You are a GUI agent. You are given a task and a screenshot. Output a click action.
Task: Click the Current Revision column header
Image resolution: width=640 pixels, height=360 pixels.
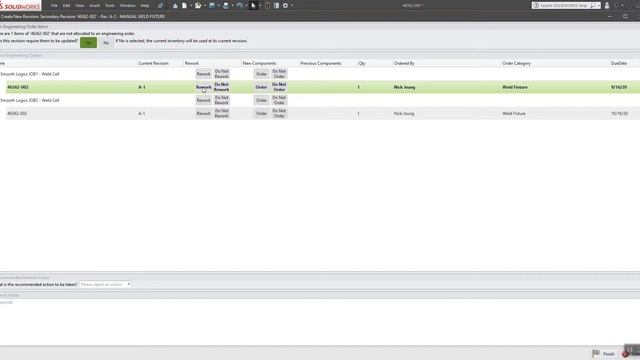(153, 63)
